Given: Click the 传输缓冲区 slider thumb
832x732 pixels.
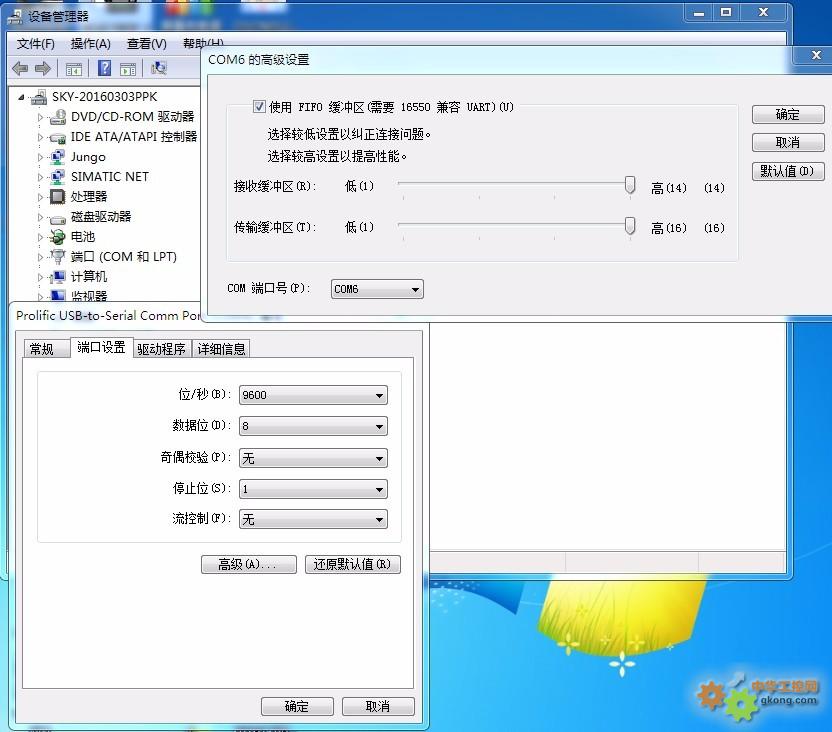Looking at the screenshot, I should tap(630, 226).
